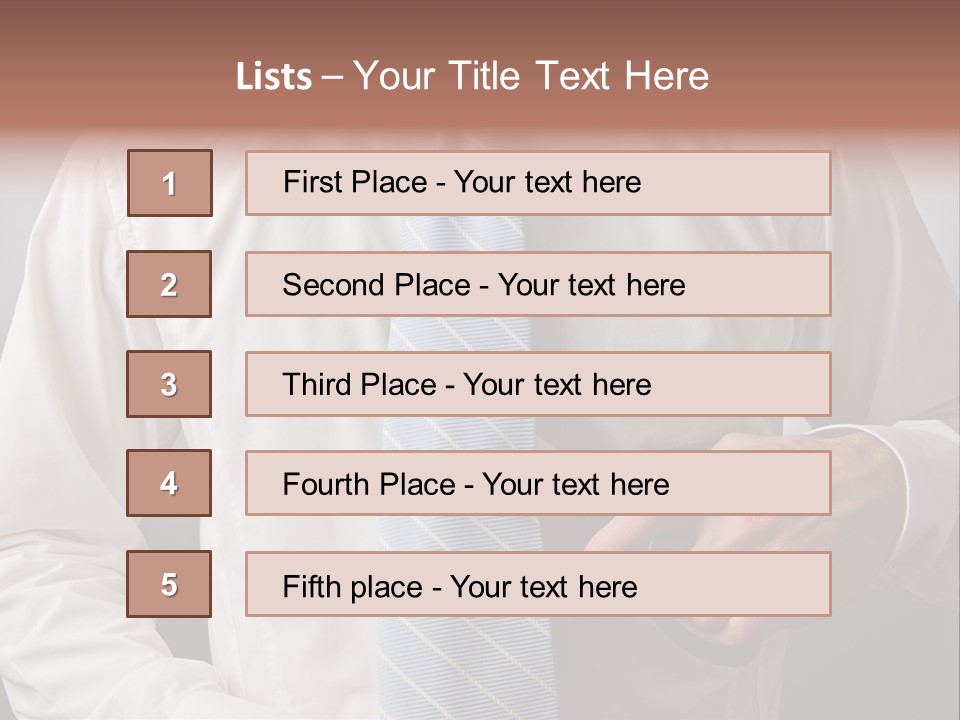Viewport: 960px width, 720px height.
Task: Click the dash between 'Lists' and 'Your Title'
Action: [333, 77]
